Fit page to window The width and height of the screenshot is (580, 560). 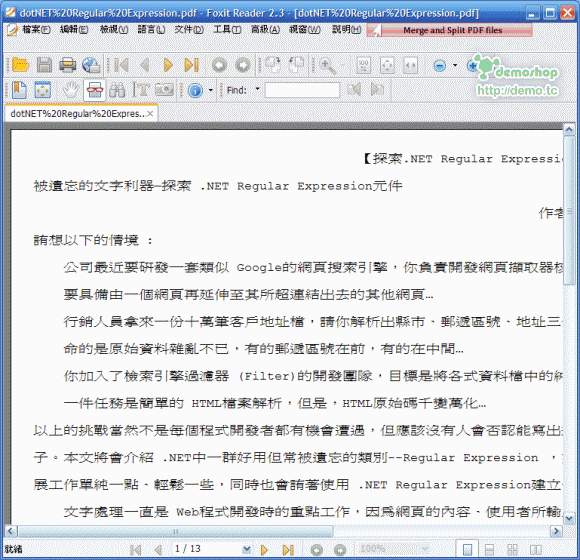[x=387, y=66]
